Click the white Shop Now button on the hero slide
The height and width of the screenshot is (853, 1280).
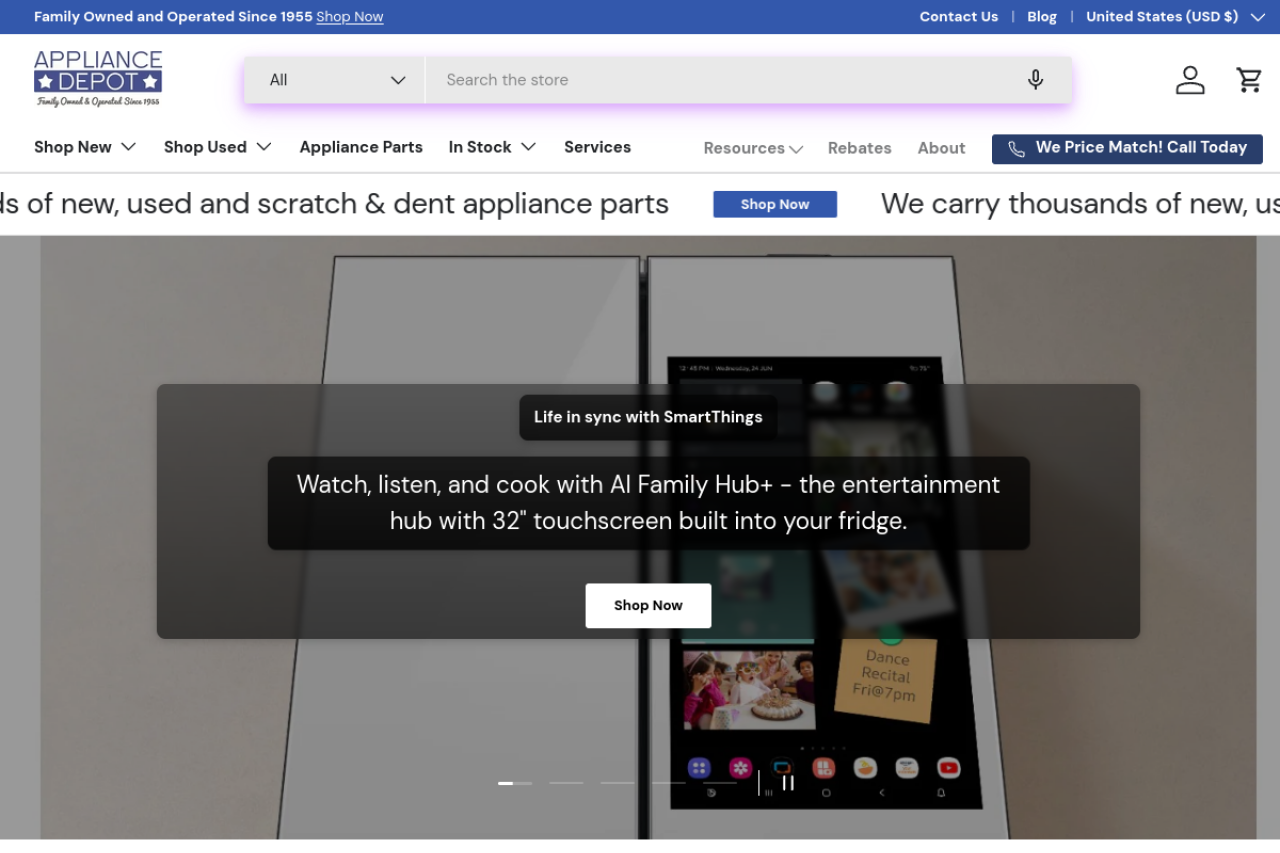[x=648, y=606]
